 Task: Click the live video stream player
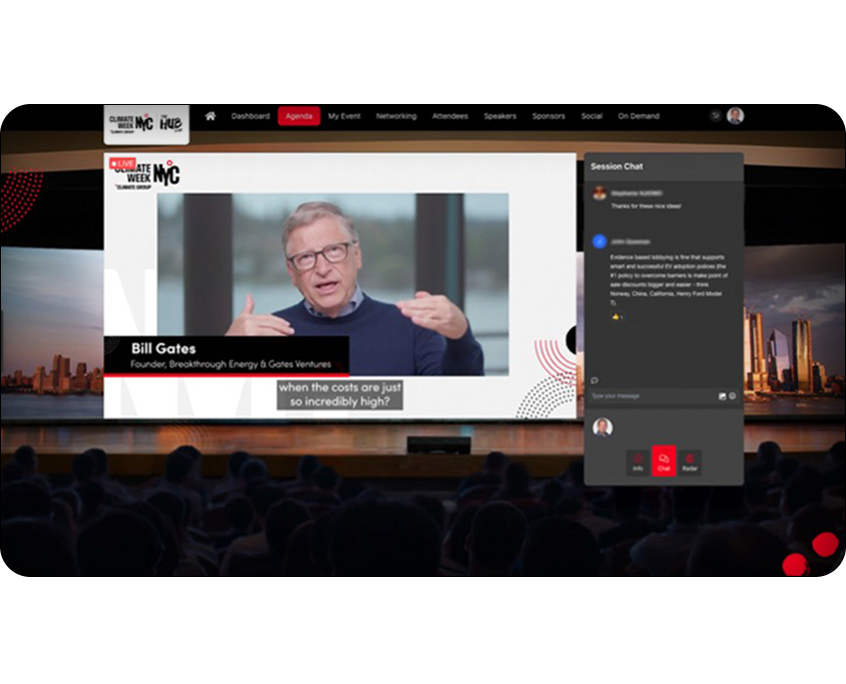click(x=332, y=284)
